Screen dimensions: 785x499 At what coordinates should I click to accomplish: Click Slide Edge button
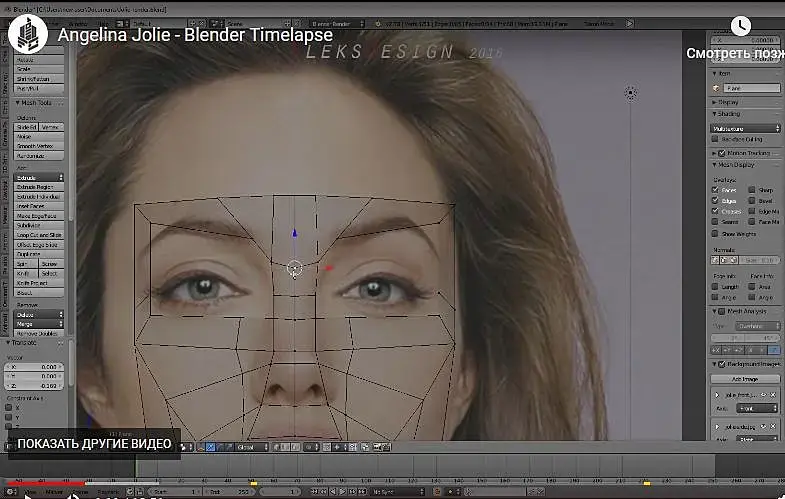26,127
